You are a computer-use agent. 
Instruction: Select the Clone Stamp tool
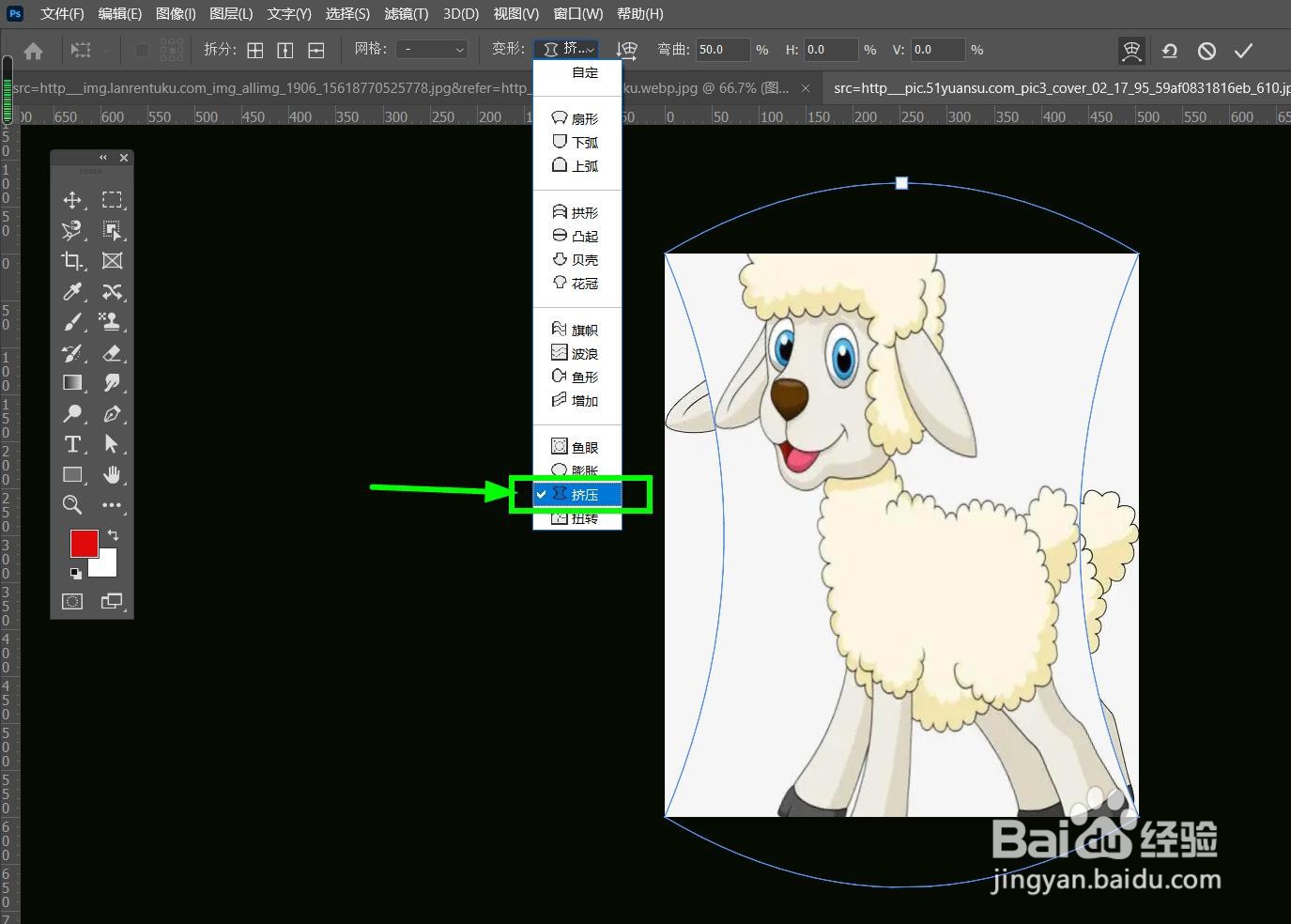click(113, 322)
